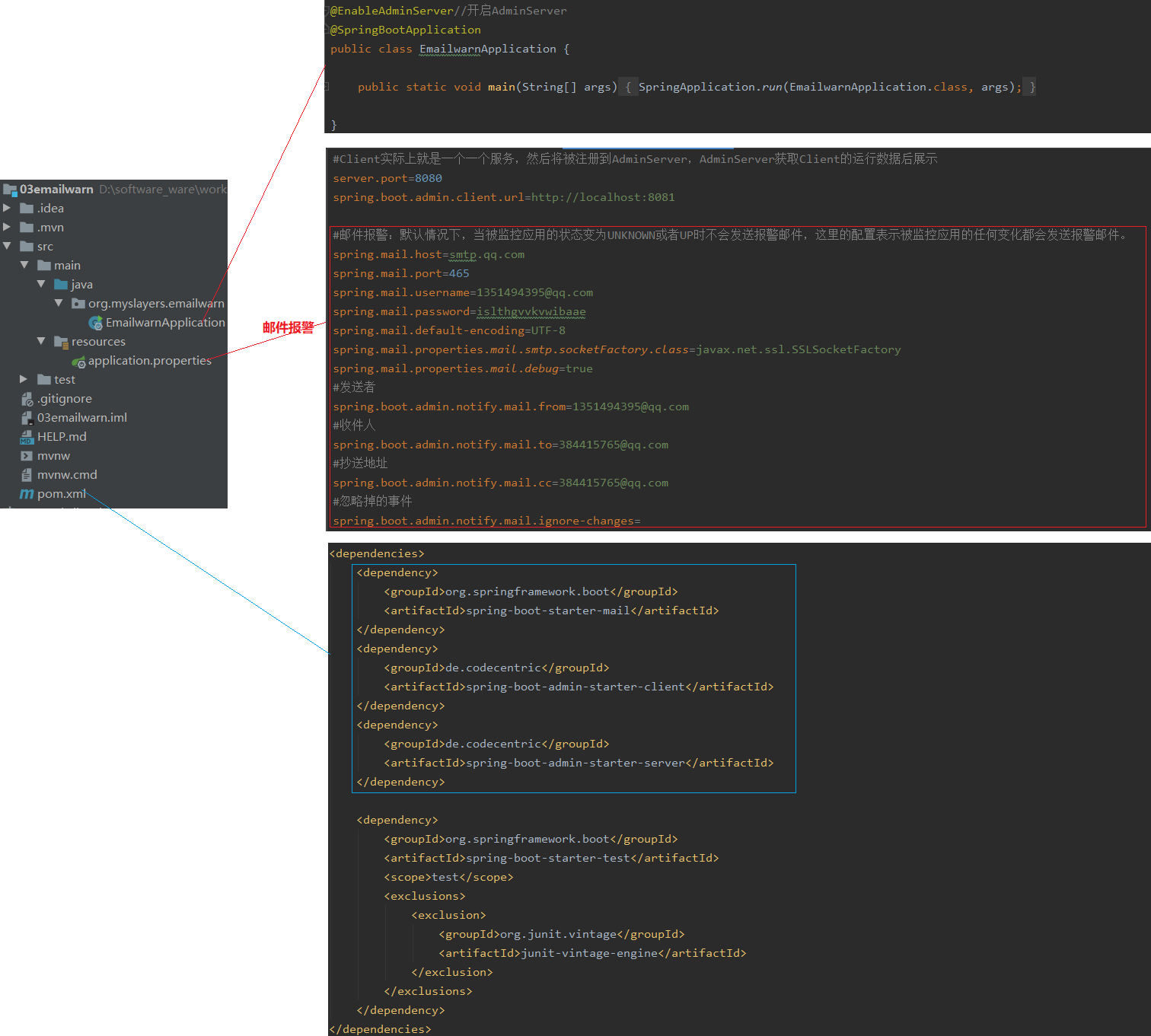Image resolution: width=1151 pixels, height=1036 pixels.
Task: Click the mvnw.cmd text file icon
Action: [x=27, y=475]
